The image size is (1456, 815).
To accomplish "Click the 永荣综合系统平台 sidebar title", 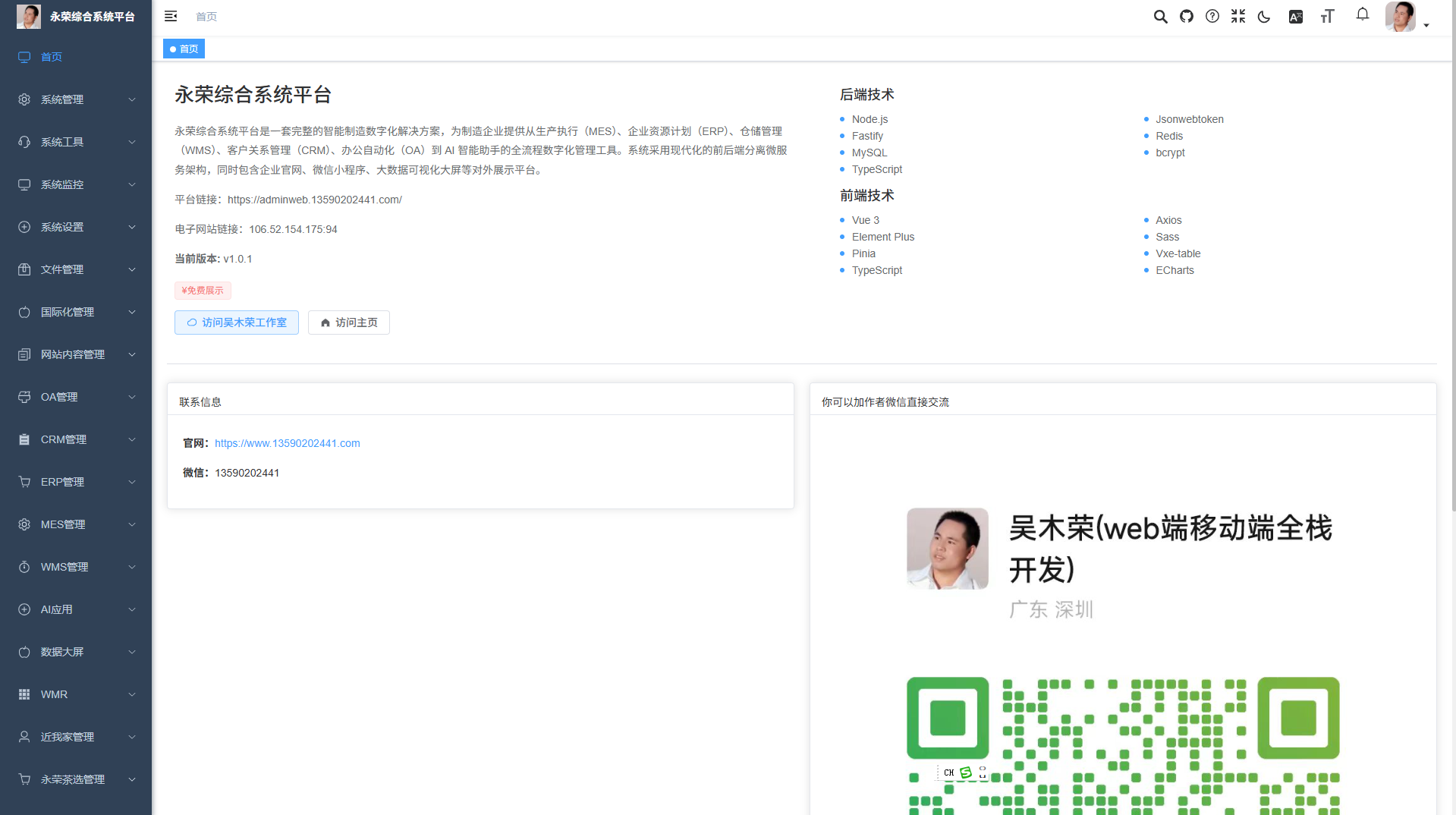I will click(93, 17).
